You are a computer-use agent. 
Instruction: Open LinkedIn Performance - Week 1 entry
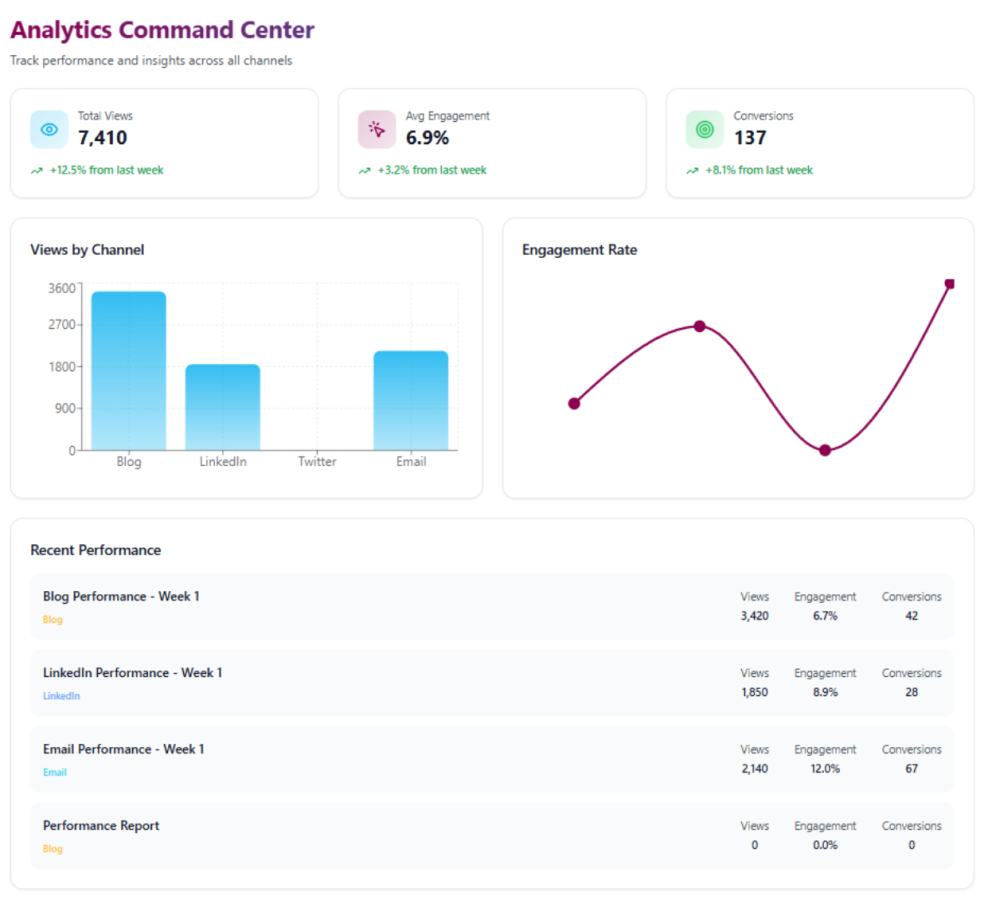pos(133,673)
